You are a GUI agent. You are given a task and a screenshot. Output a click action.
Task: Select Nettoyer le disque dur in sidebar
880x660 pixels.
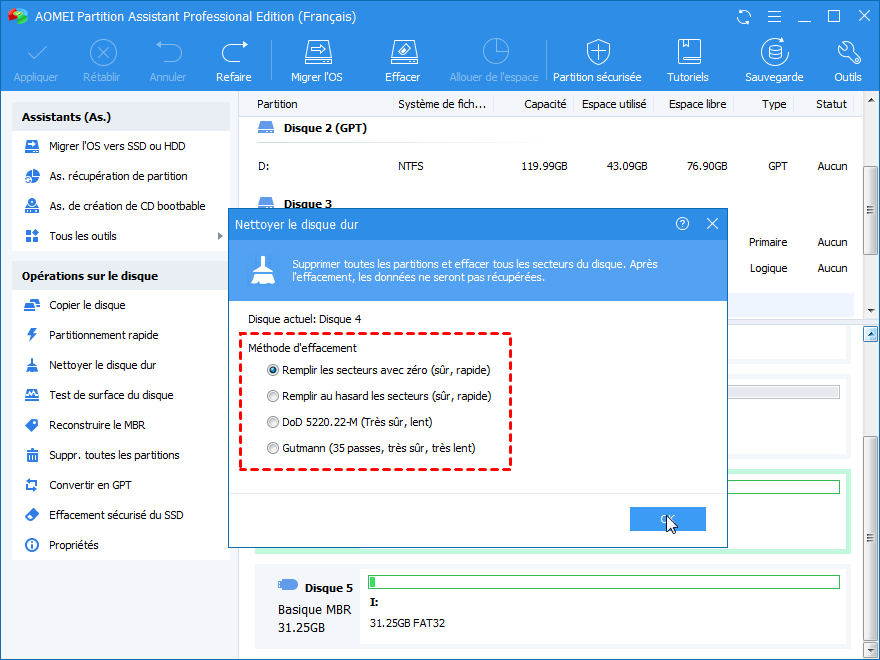pyautogui.click(x=103, y=365)
